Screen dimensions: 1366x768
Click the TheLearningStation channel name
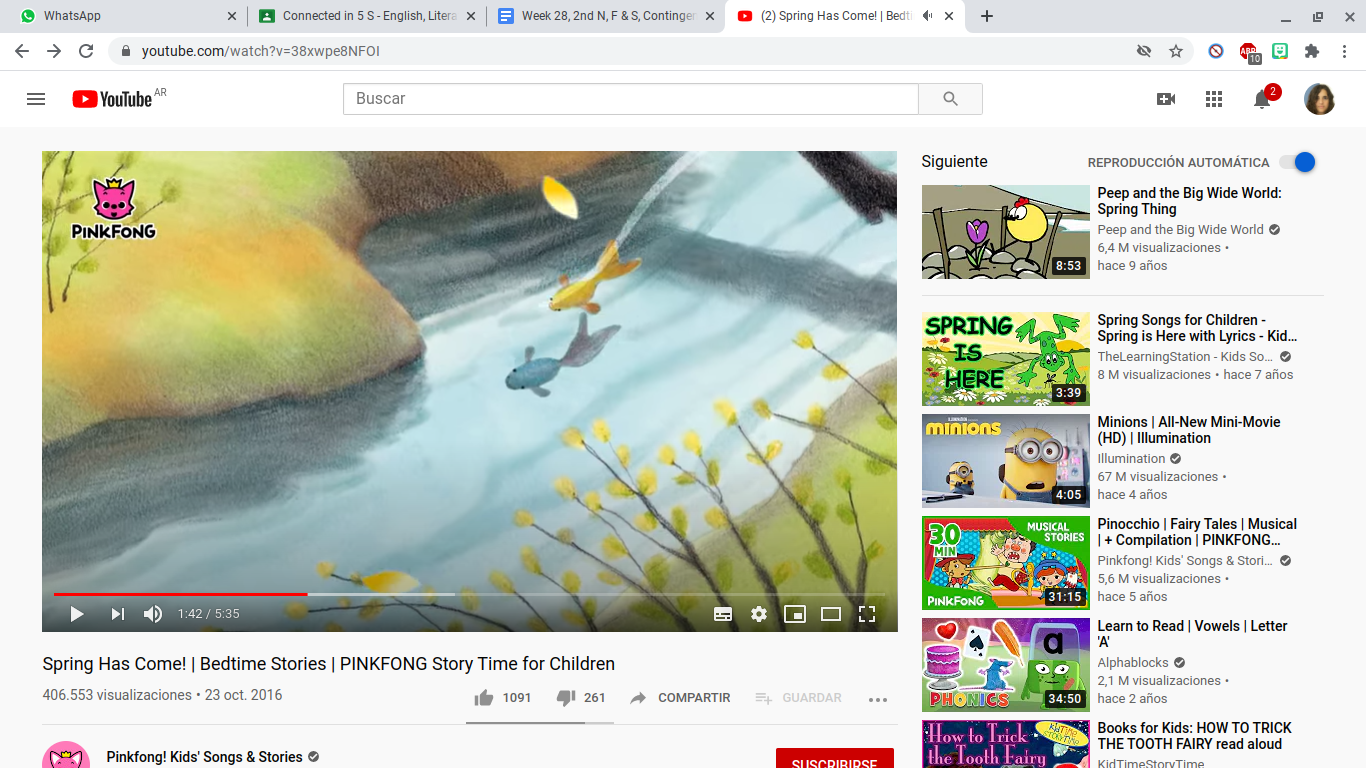pos(1185,357)
